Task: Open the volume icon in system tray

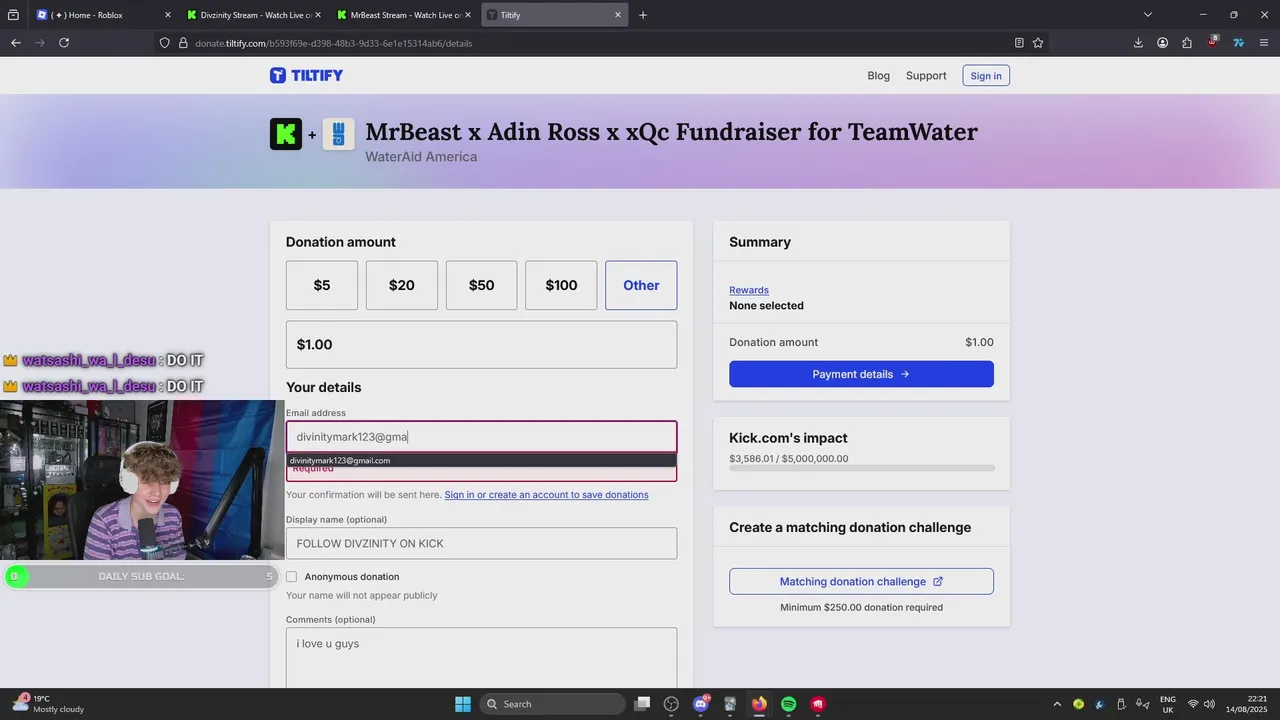Action: tap(1209, 704)
